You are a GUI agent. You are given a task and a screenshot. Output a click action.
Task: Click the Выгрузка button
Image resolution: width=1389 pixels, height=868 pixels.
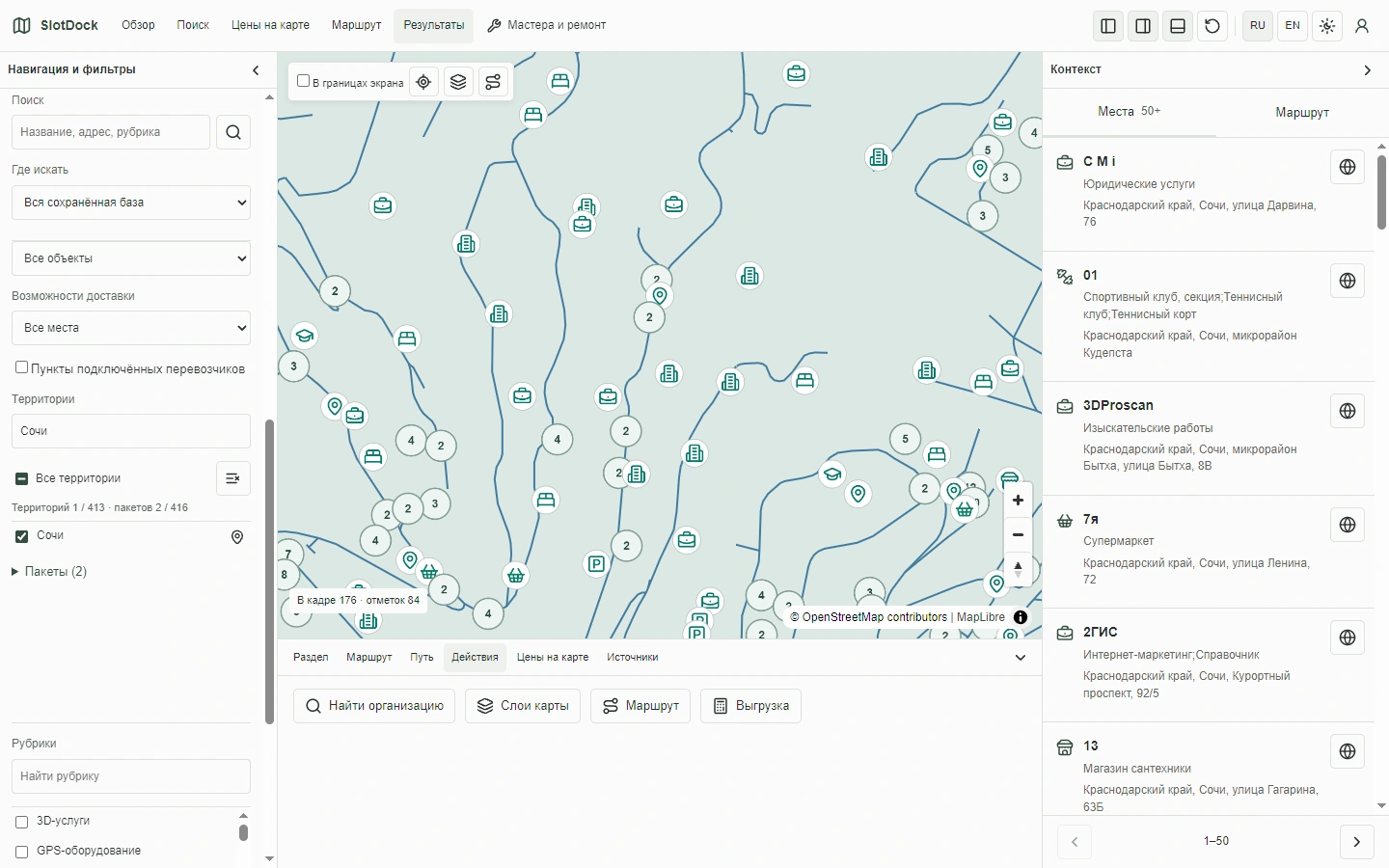point(750,706)
